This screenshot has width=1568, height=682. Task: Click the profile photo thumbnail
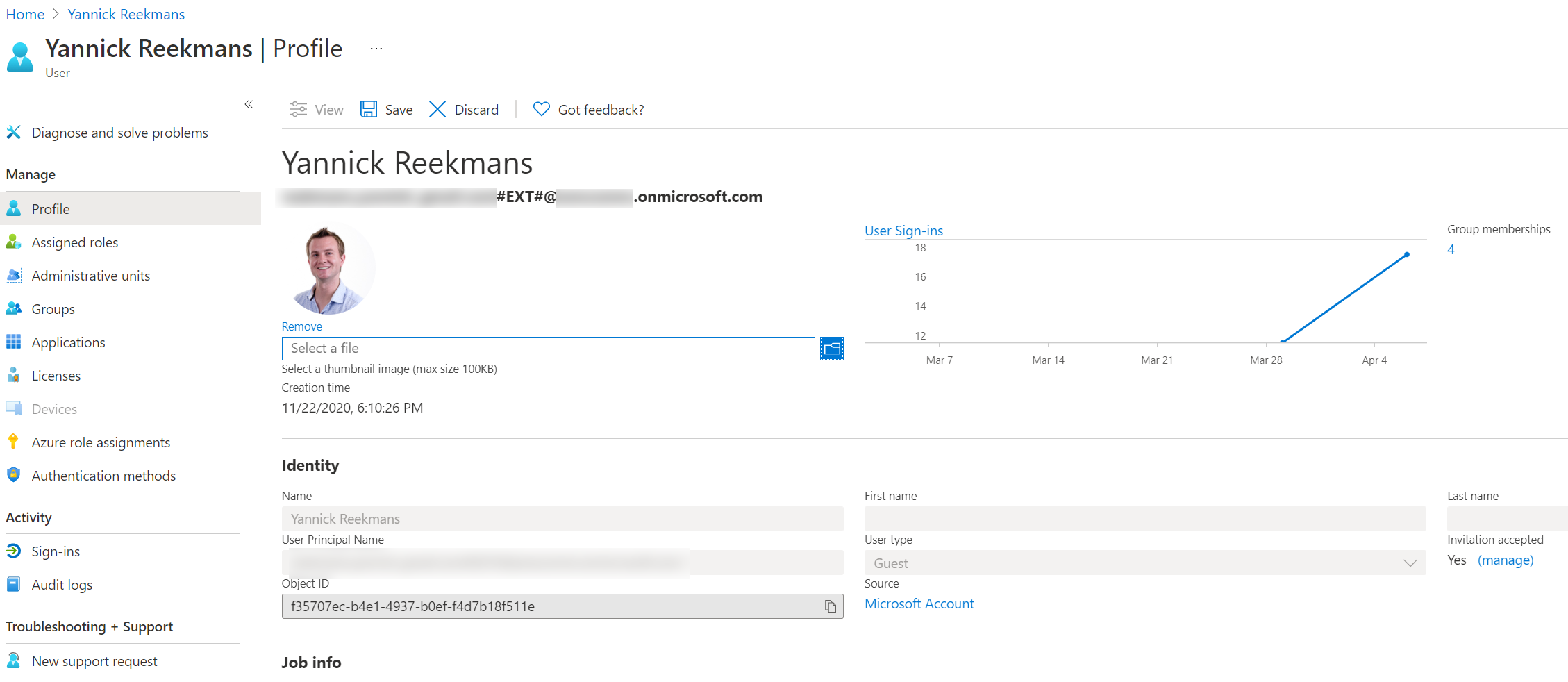(329, 269)
